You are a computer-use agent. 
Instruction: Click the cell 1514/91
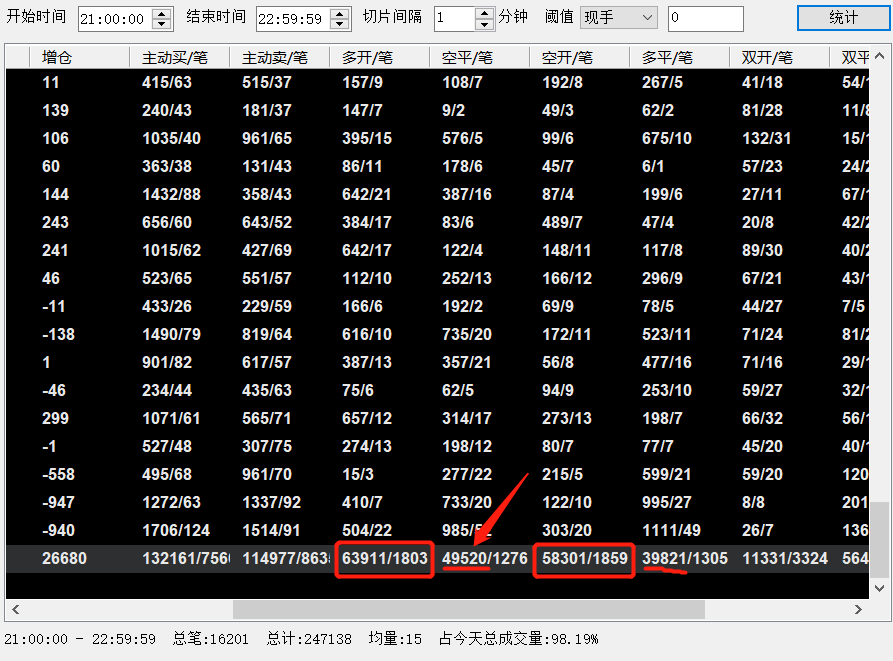coord(271,531)
